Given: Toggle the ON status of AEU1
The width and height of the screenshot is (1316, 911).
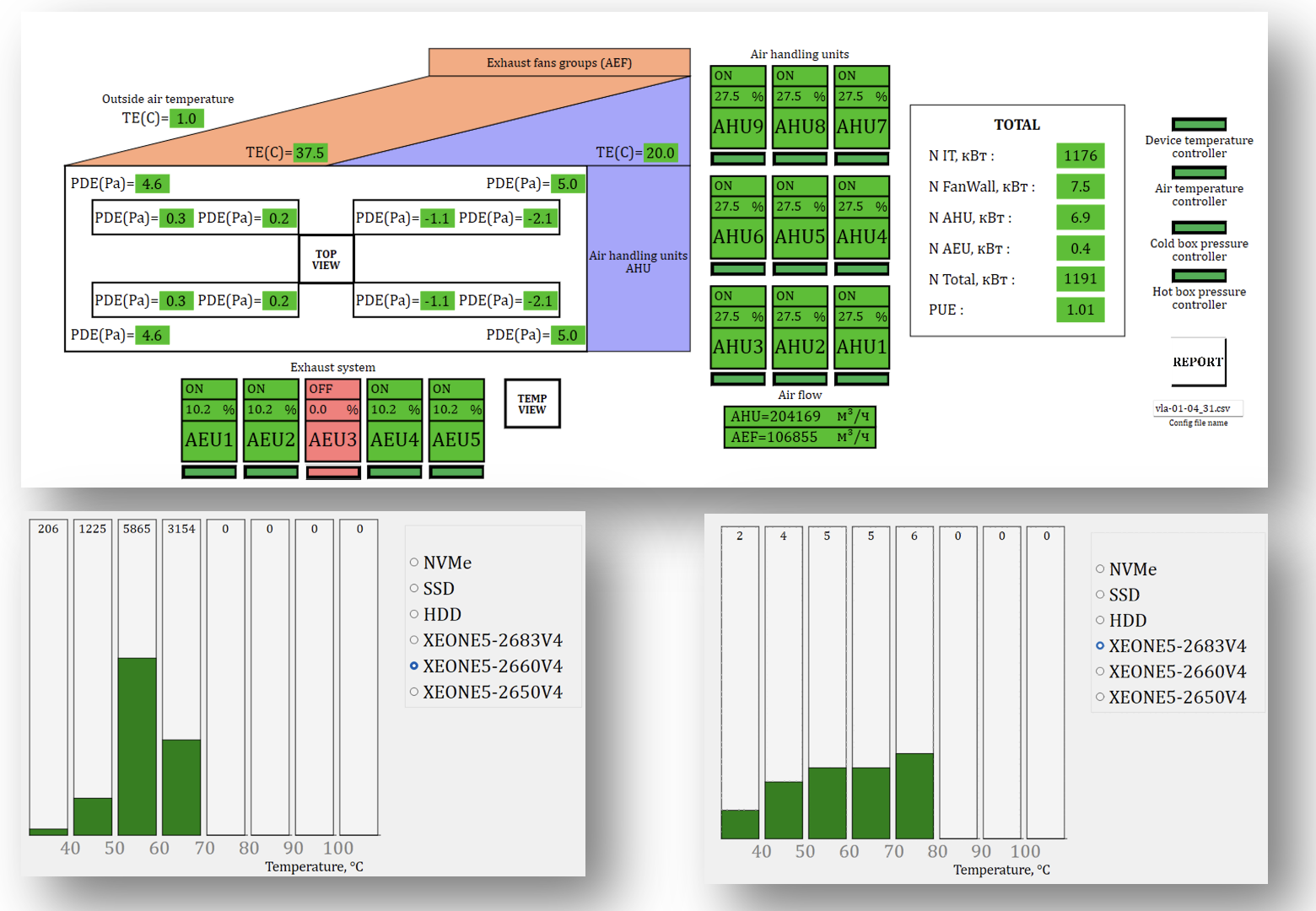Looking at the screenshot, I should [209, 389].
